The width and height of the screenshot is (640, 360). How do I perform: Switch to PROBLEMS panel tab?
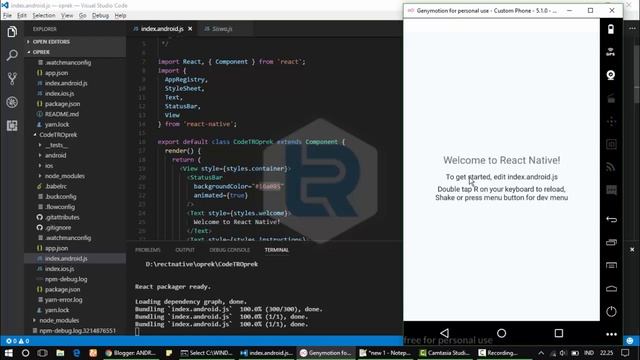[x=147, y=250]
